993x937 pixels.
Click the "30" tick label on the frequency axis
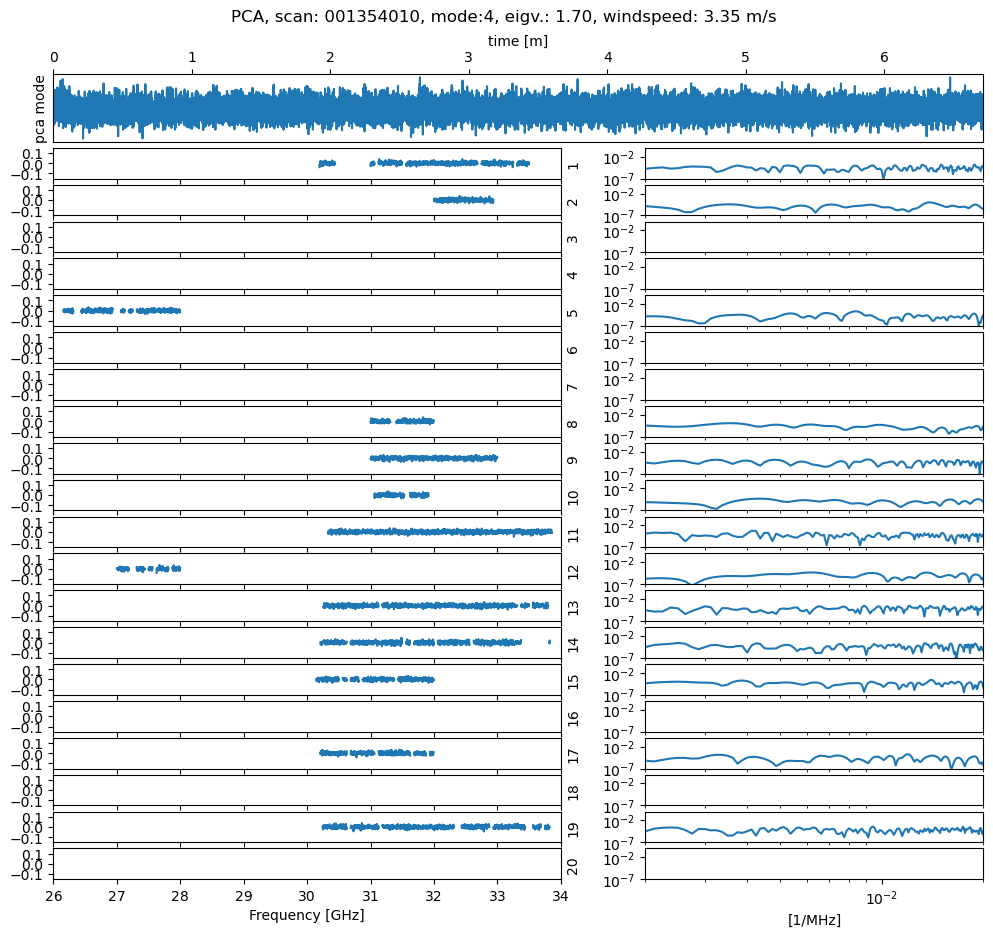(x=307, y=896)
